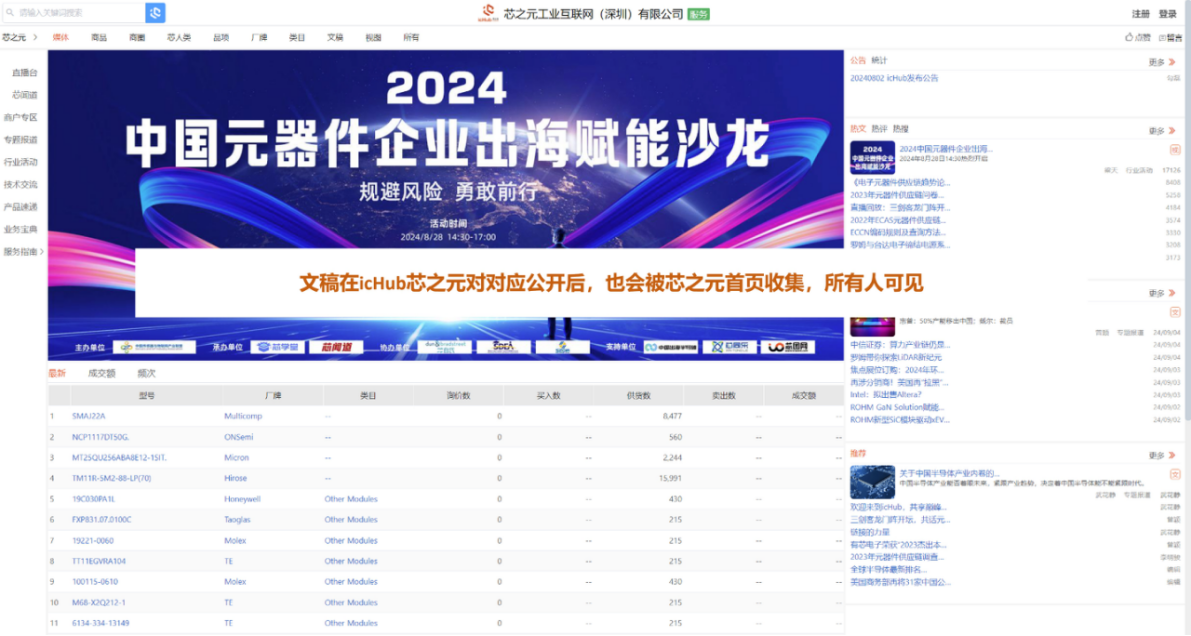Select the 芯人类 navigation tab
The width and height of the screenshot is (1191, 636).
(179, 37)
